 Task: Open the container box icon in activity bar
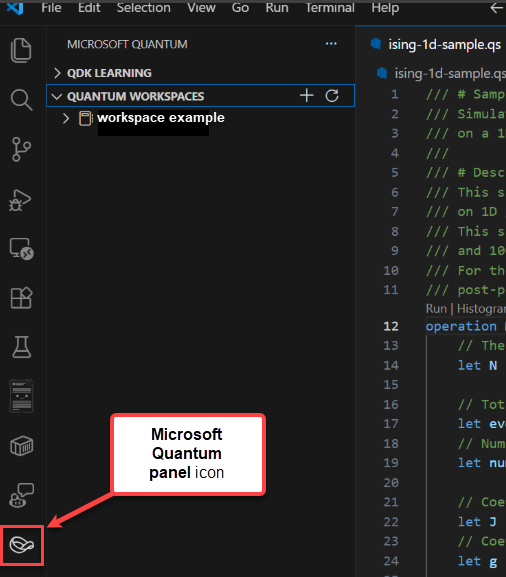click(x=21, y=446)
